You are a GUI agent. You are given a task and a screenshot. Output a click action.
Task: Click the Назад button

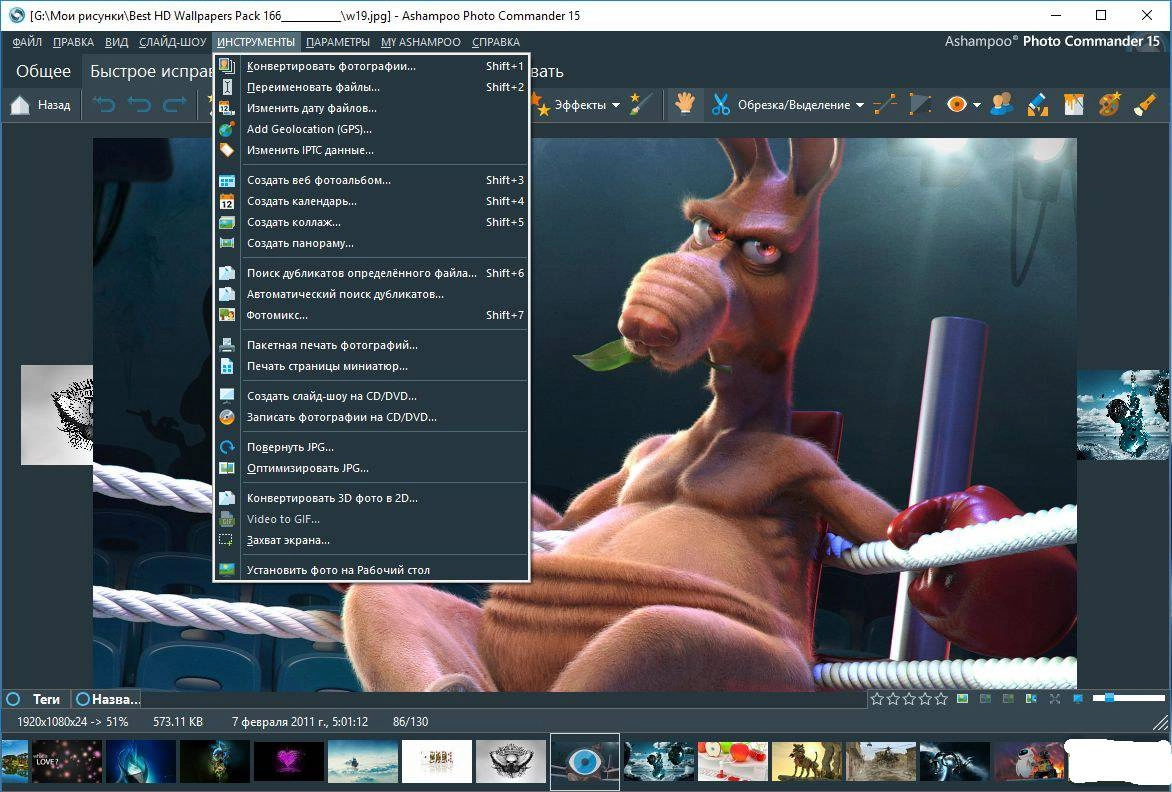click(41, 105)
